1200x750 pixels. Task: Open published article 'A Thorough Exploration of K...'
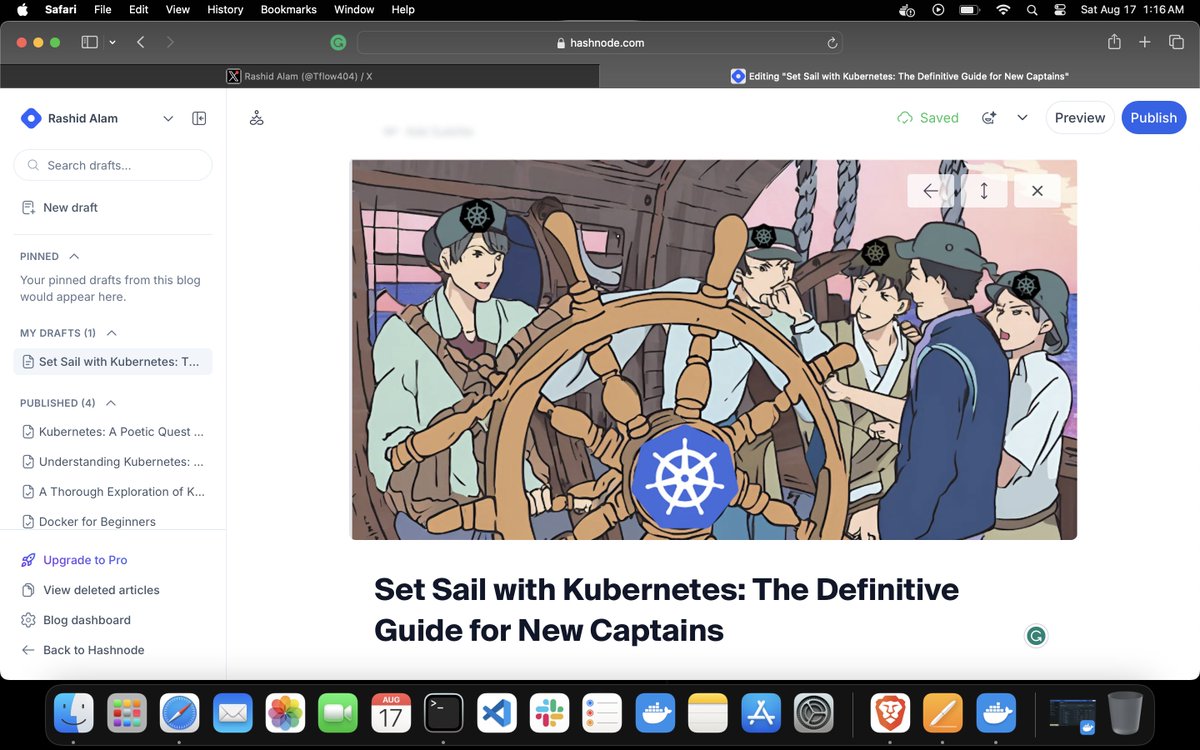[113, 492]
